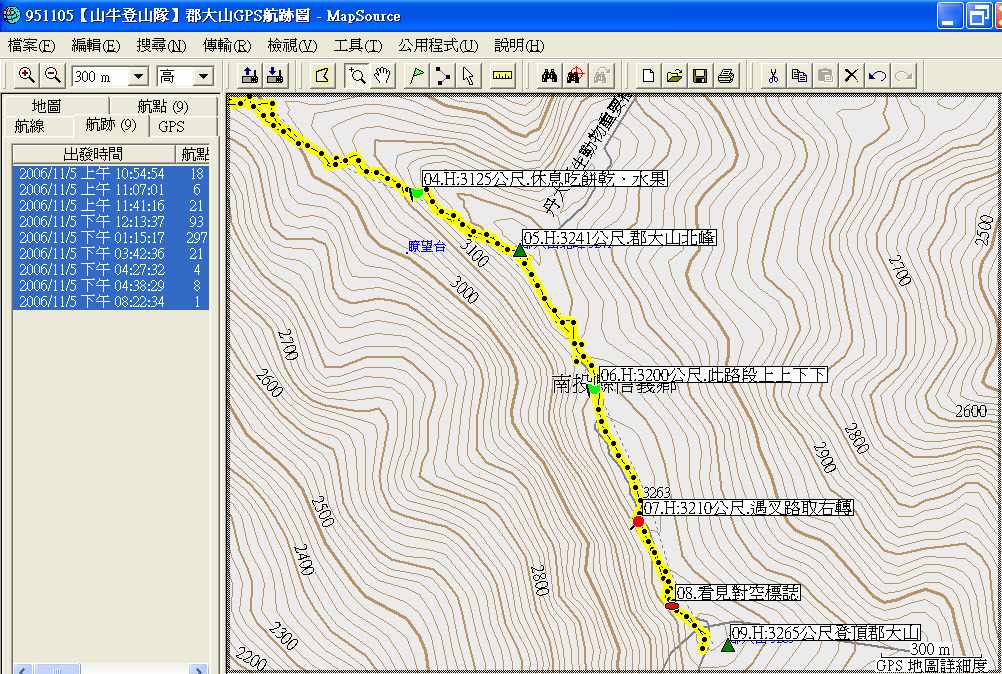Select the hand pan tool

pos(382,76)
